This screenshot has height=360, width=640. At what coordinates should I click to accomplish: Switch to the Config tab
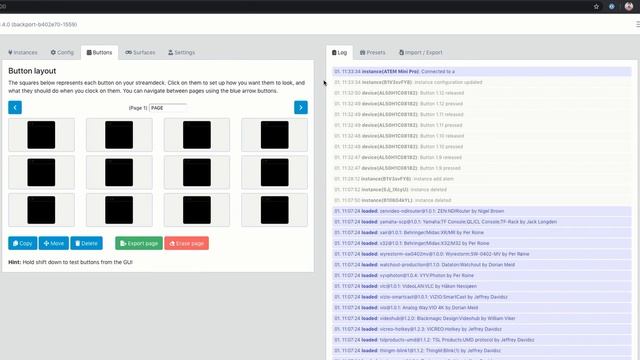click(x=62, y=52)
